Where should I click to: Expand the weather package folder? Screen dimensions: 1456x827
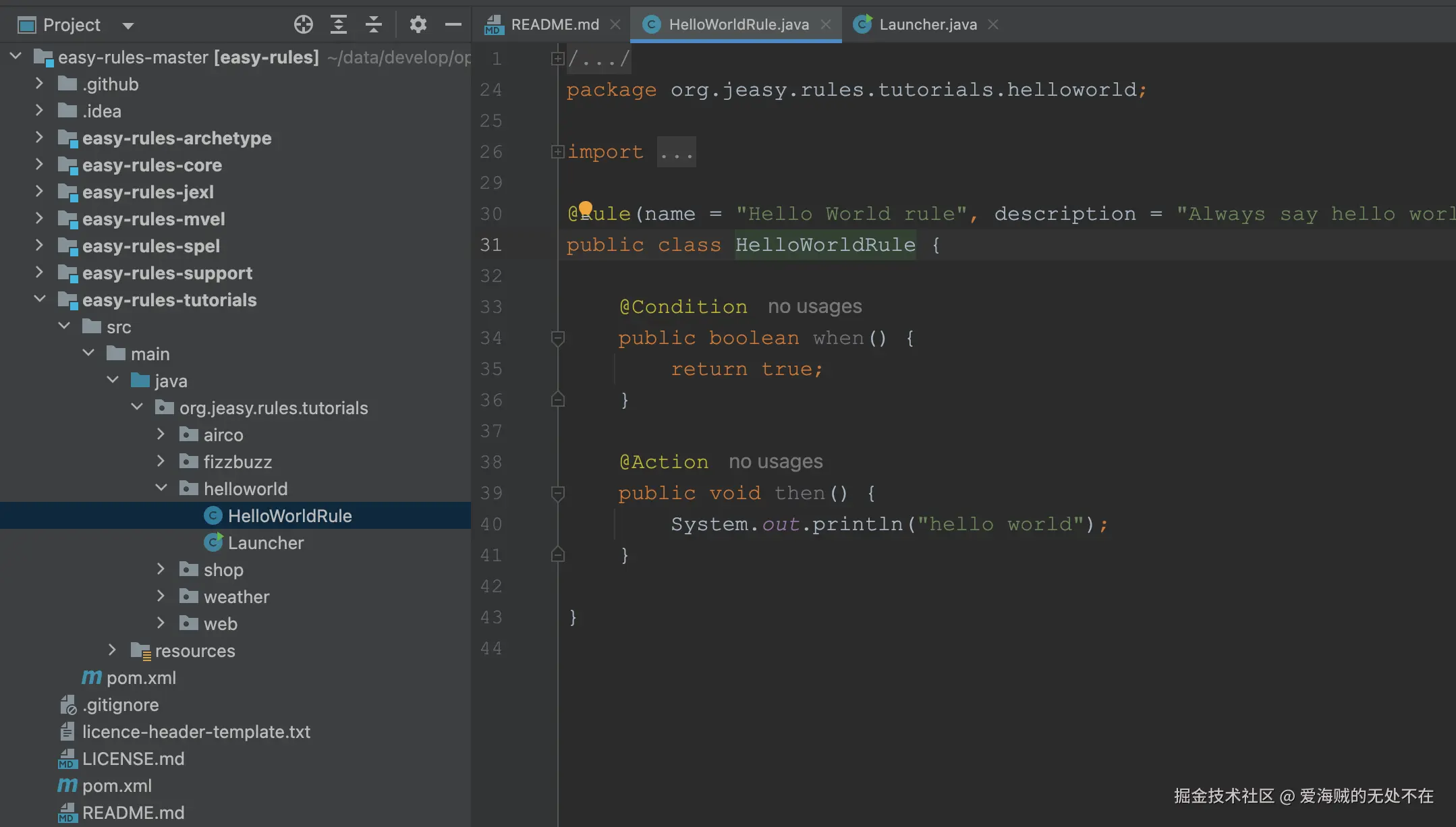coord(161,596)
